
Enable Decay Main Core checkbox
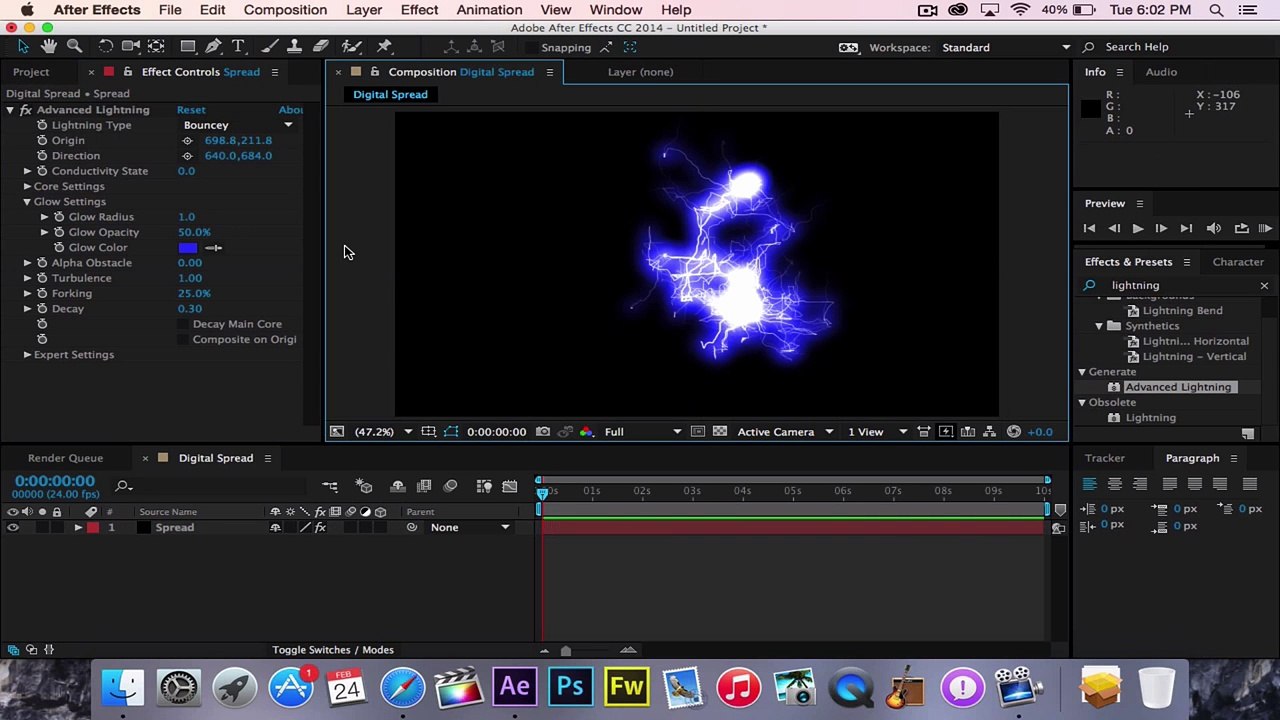(183, 324)
